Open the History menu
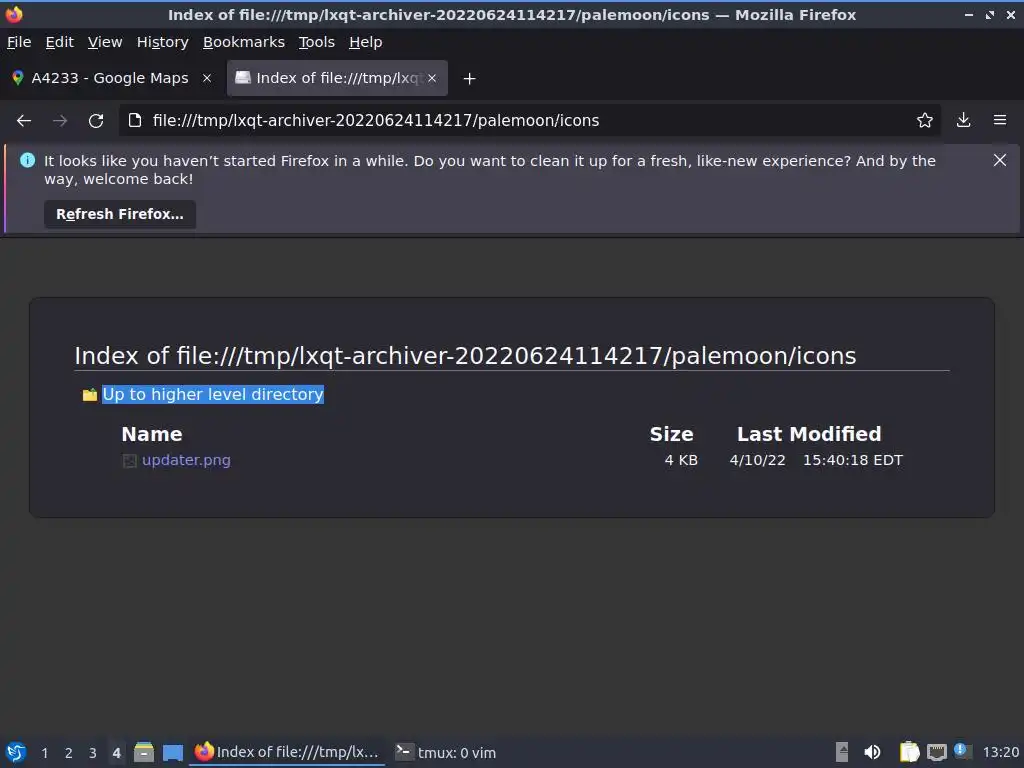 click(x=163, y=42)
